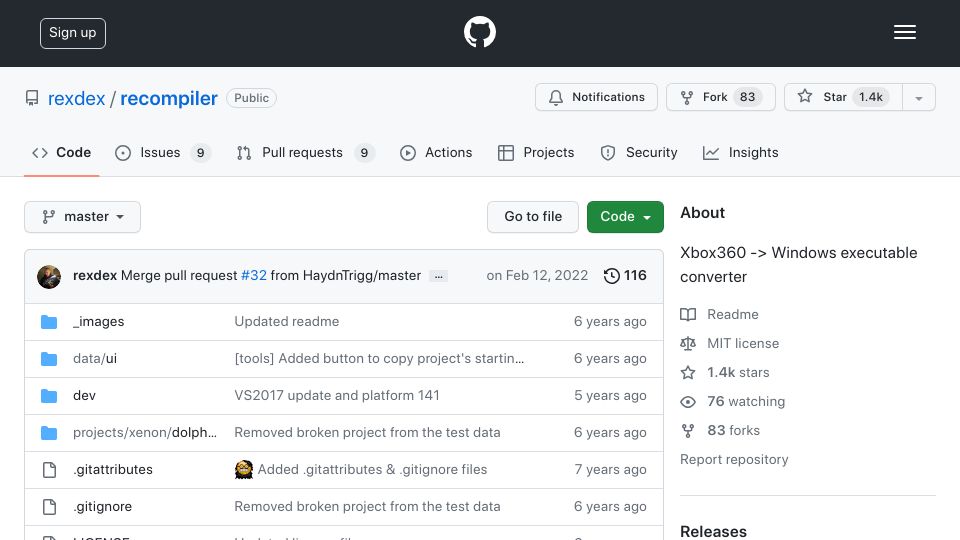Click '5 years ago' in dev row
The image size is (960, 540).
[610, 396]
